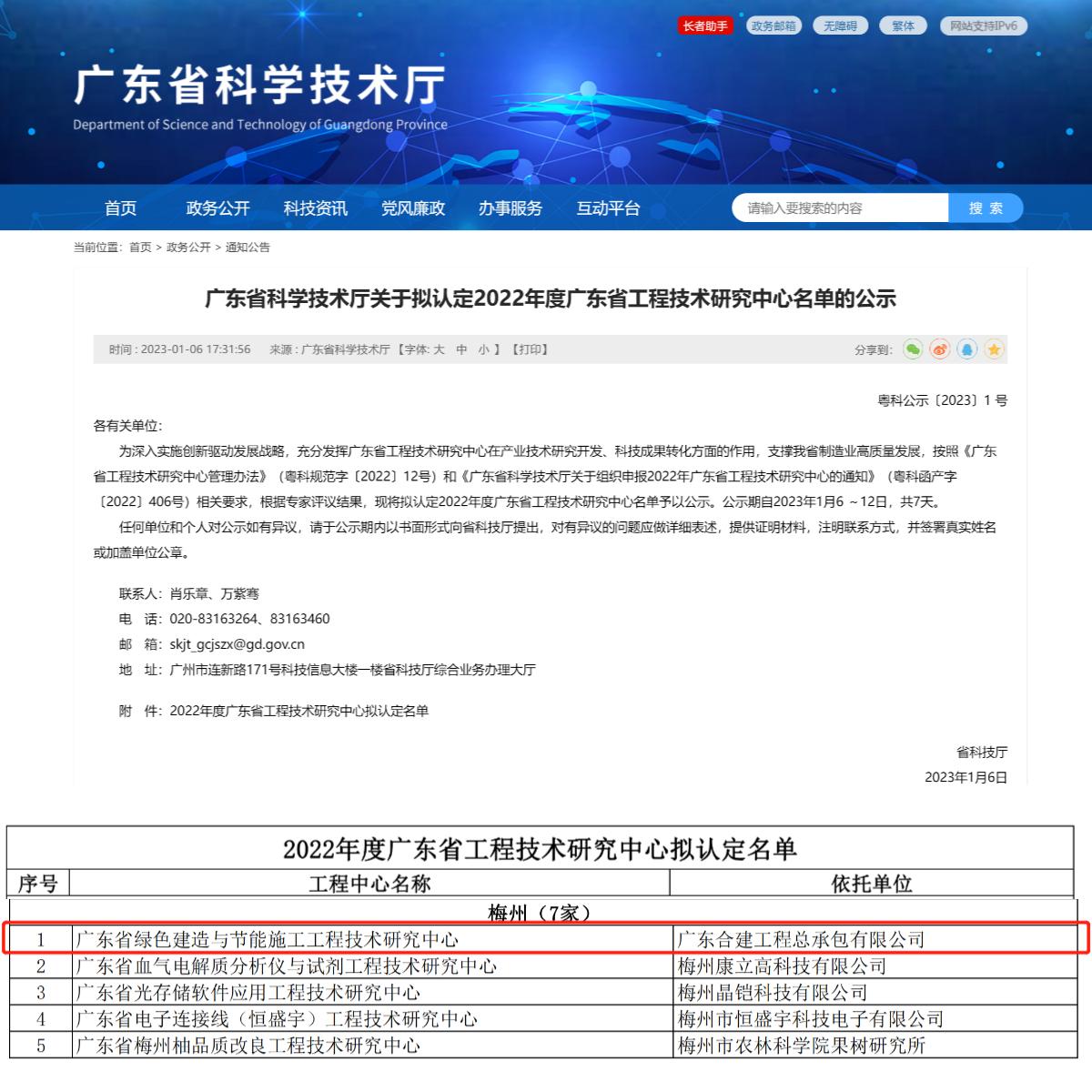Click the search input field
Image resolution: width=1092 pixels, height=1092 pixels.
[839, 208]
